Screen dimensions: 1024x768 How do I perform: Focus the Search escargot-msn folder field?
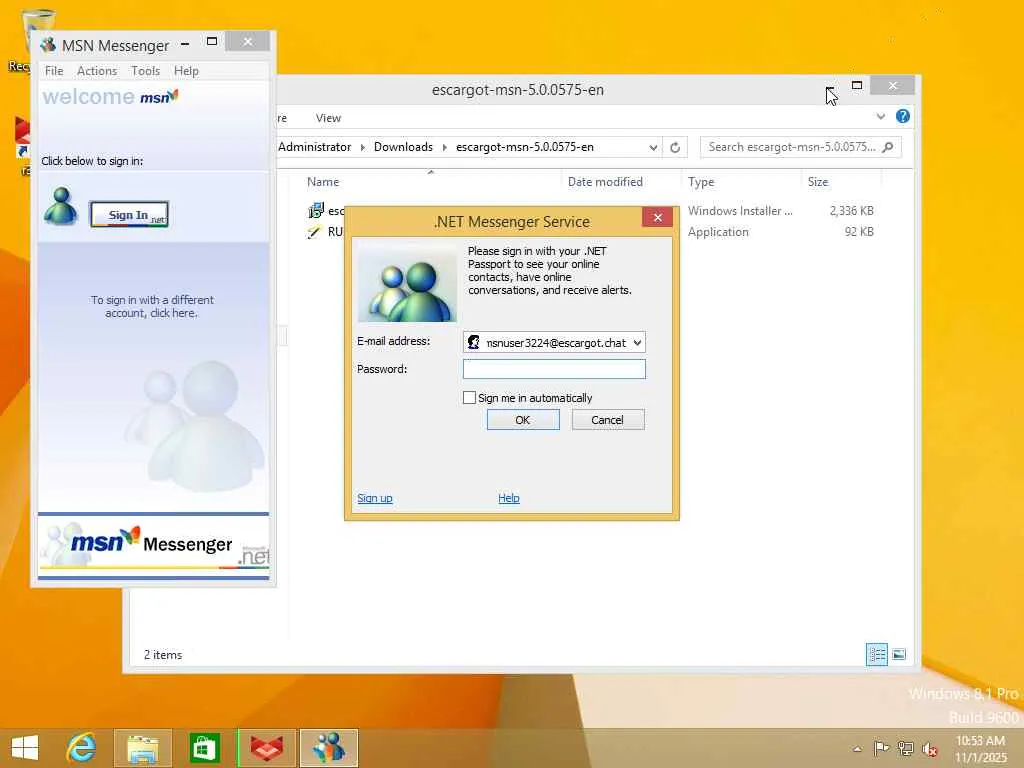[x=800, y=147]
